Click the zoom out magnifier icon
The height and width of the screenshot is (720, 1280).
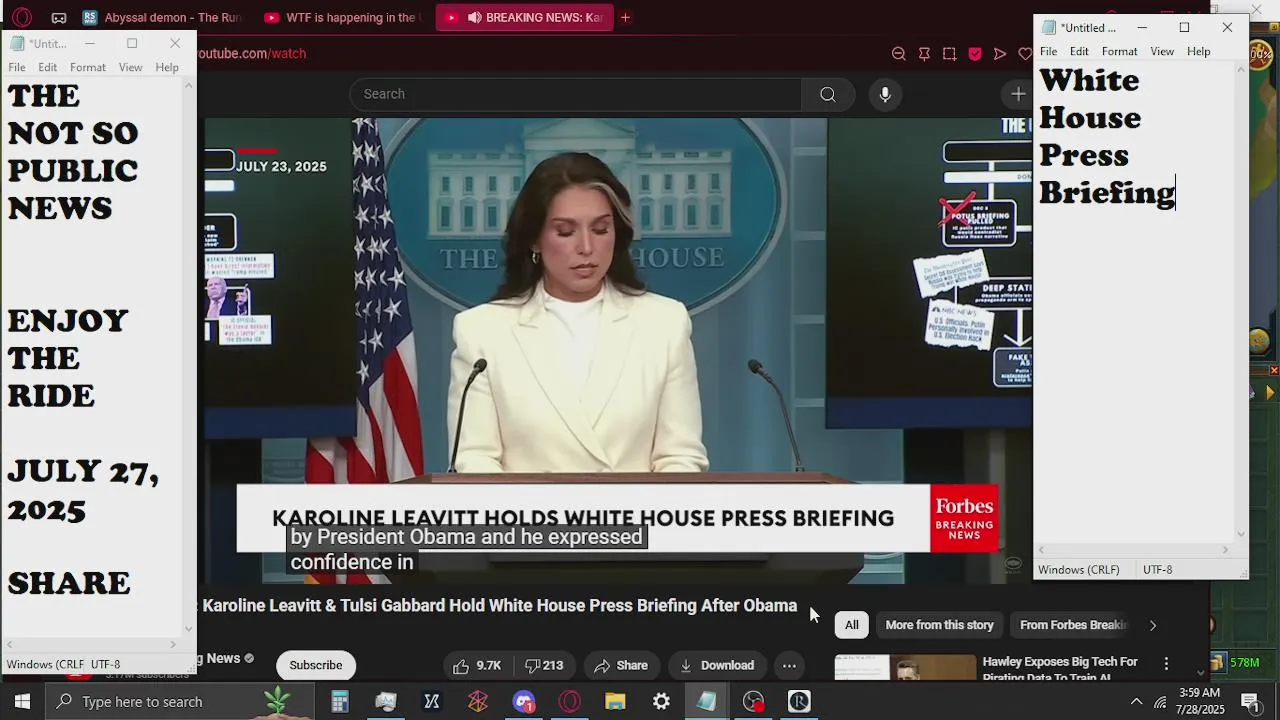tap(898, 53)
